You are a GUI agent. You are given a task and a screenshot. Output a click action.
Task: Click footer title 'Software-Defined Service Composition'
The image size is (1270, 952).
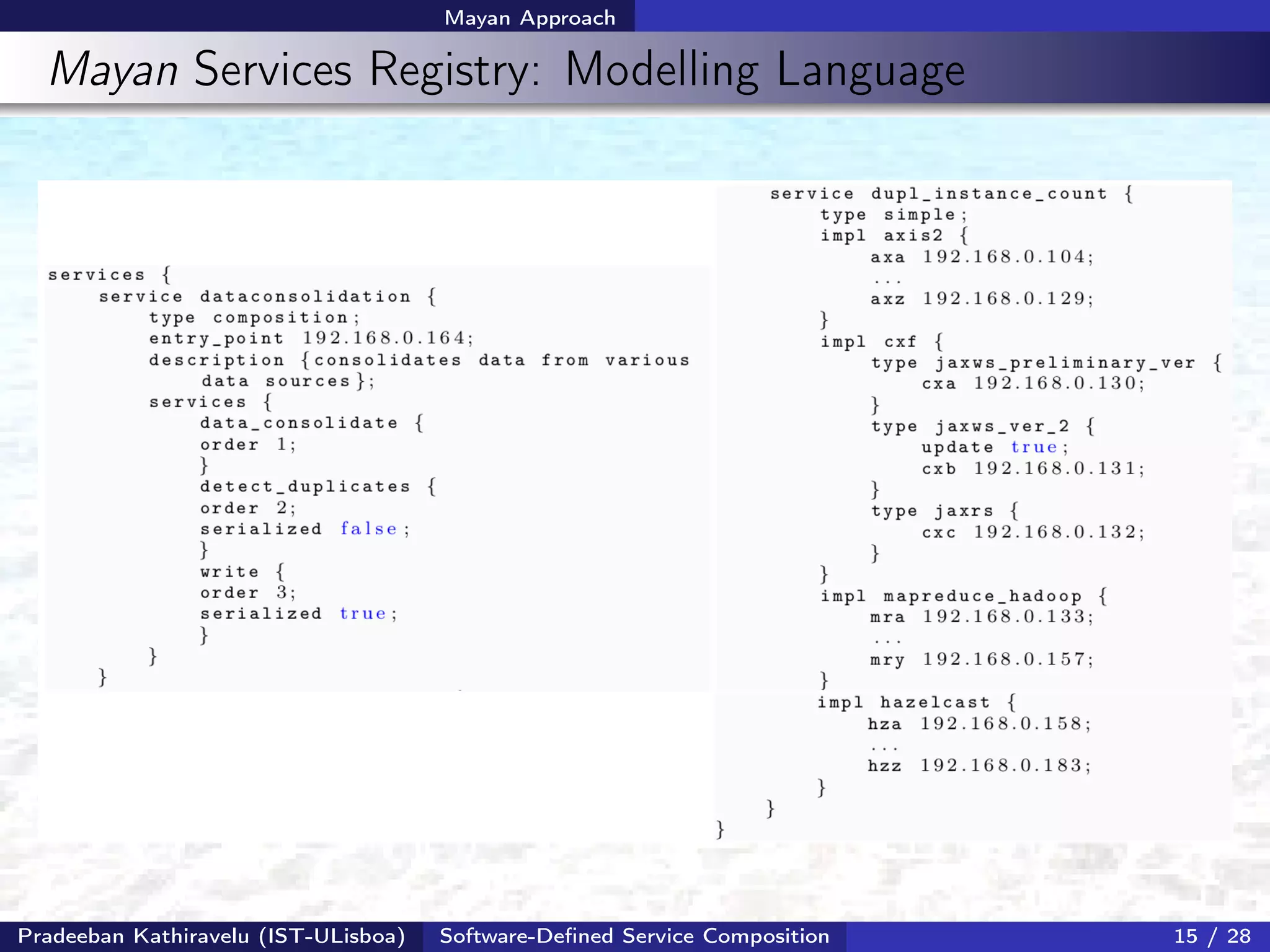click(x=634, y=936)
